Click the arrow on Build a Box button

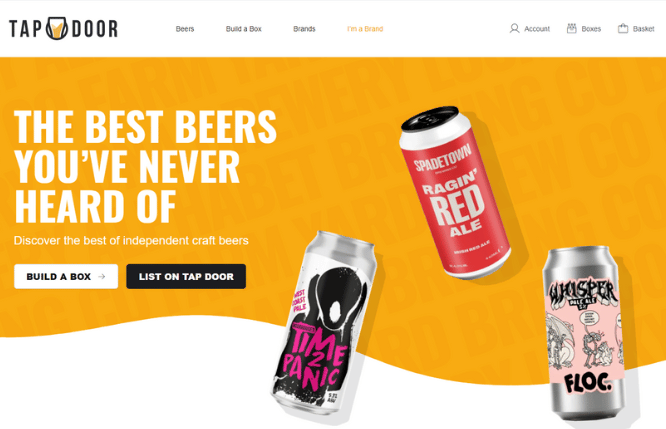(x=102, y=277)
